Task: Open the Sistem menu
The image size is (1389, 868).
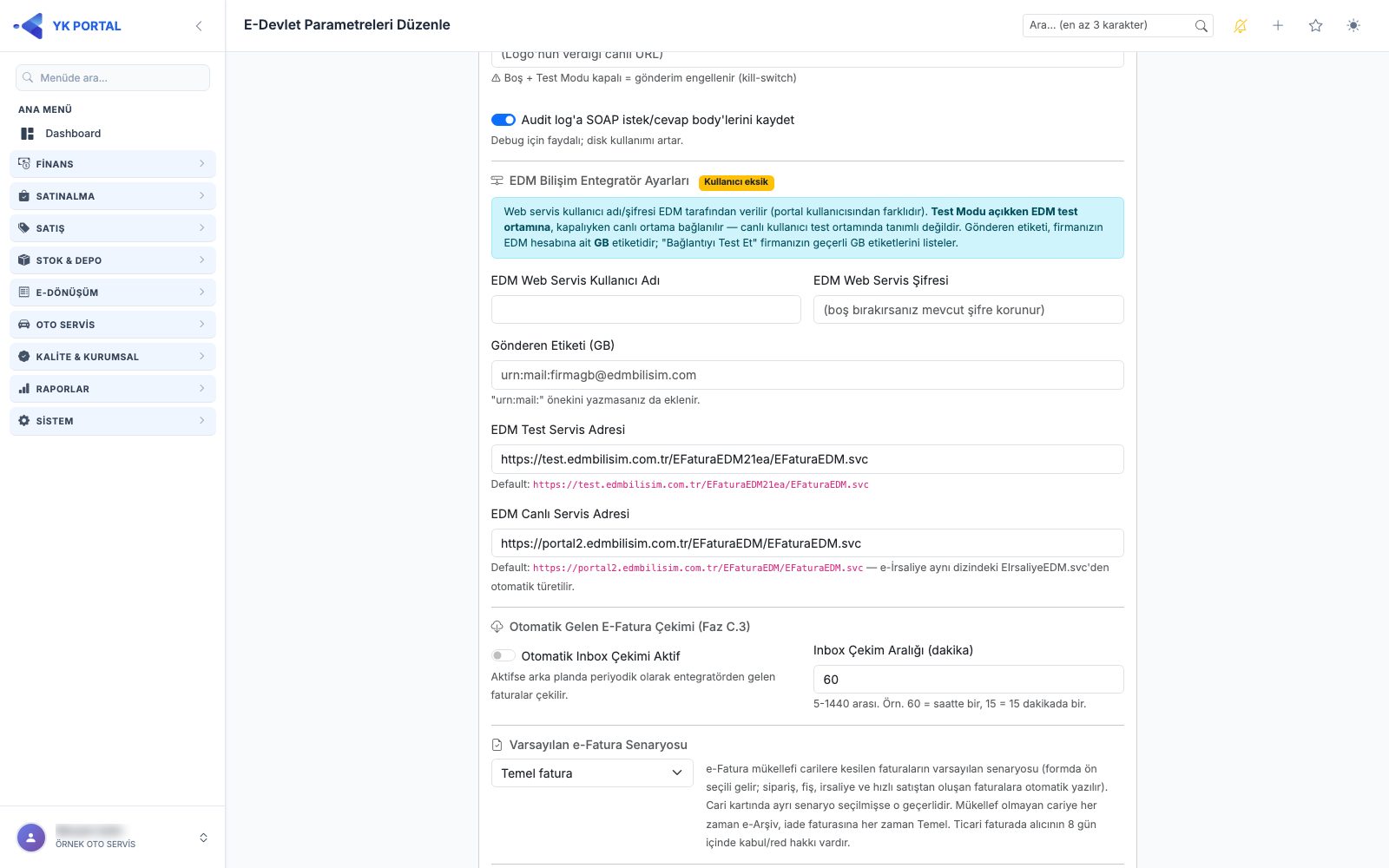Action: point(113,420)
